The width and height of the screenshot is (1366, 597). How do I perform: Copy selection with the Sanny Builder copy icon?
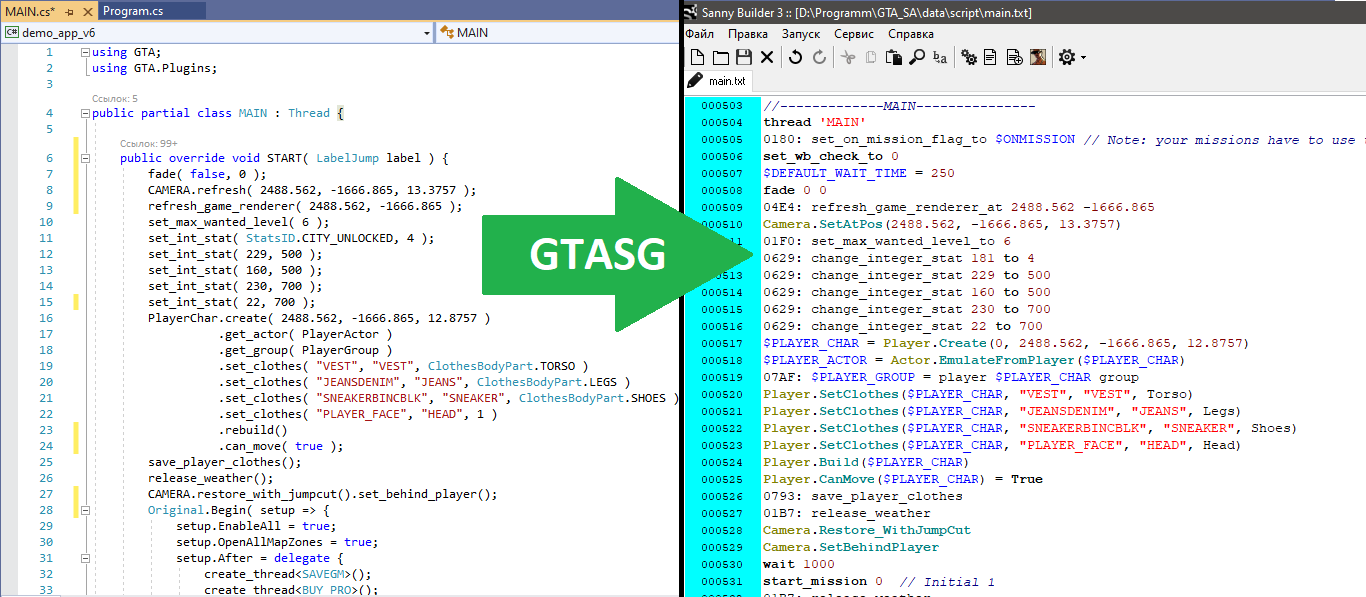click(870, 57)
